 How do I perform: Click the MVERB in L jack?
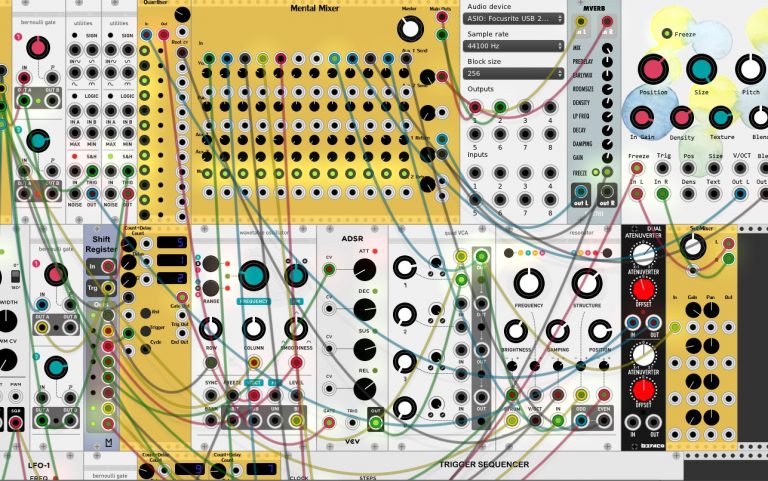pyautogui.click(x=581, y=21)
